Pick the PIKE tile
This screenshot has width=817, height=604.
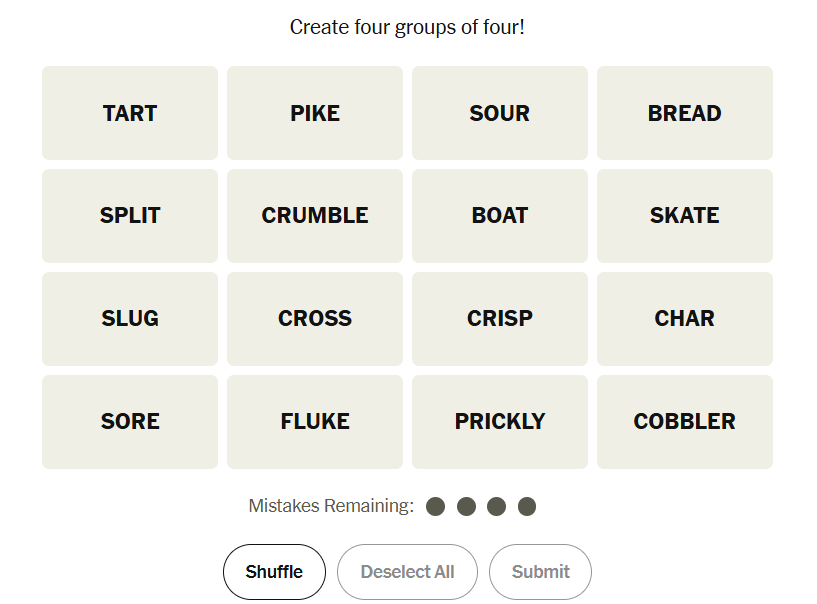315,113
